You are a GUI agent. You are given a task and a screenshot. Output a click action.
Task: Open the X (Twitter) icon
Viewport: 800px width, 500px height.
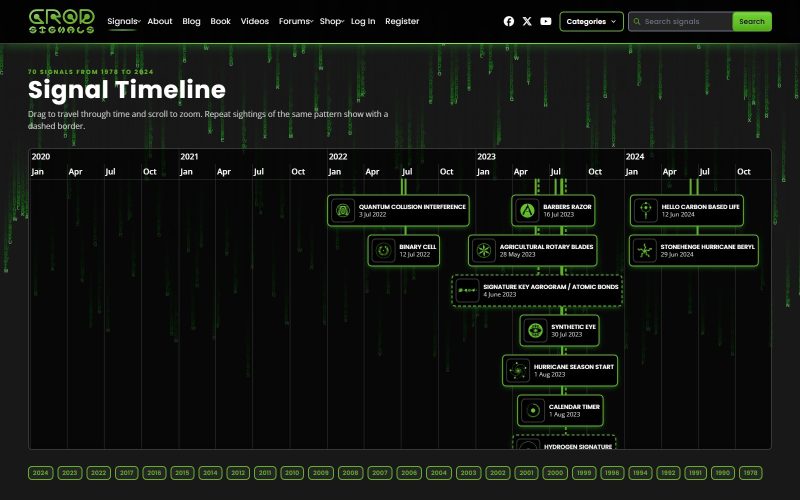click(527, 21)
